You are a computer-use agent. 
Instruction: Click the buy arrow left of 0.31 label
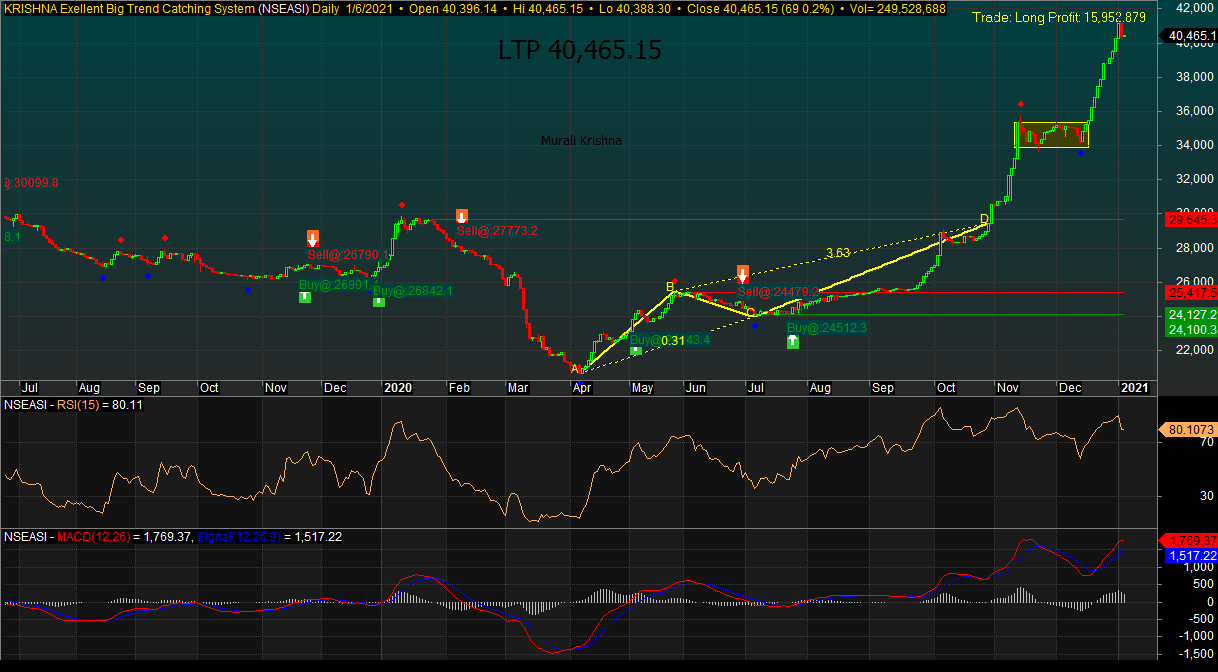click(636, 350)
